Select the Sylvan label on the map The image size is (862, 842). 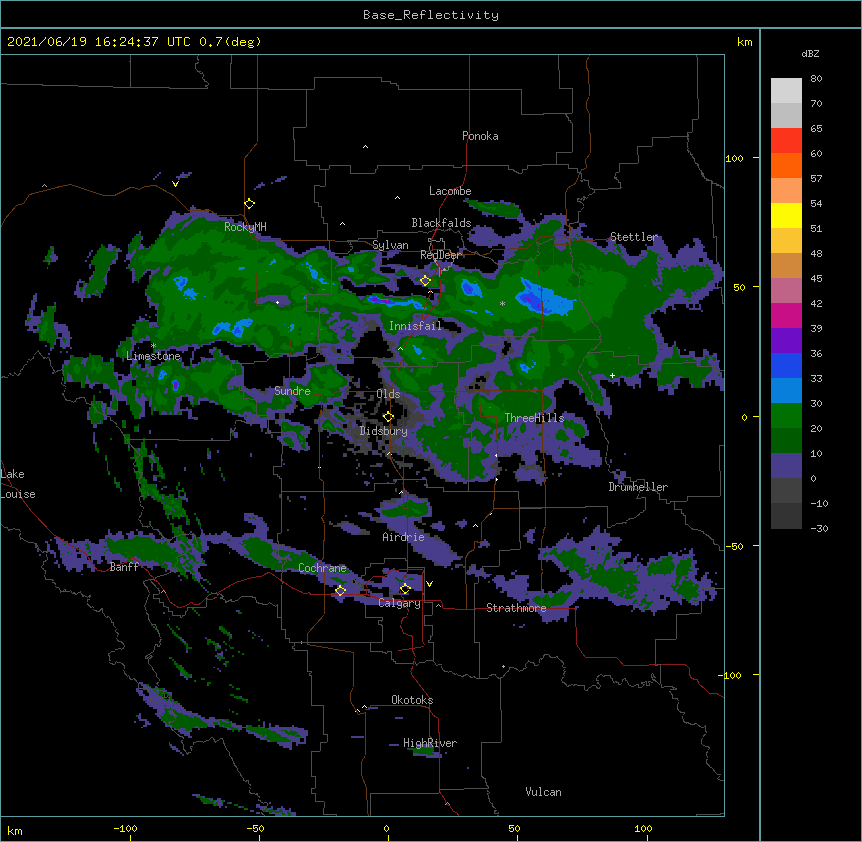pyautogui.click(x=390, y=245)
